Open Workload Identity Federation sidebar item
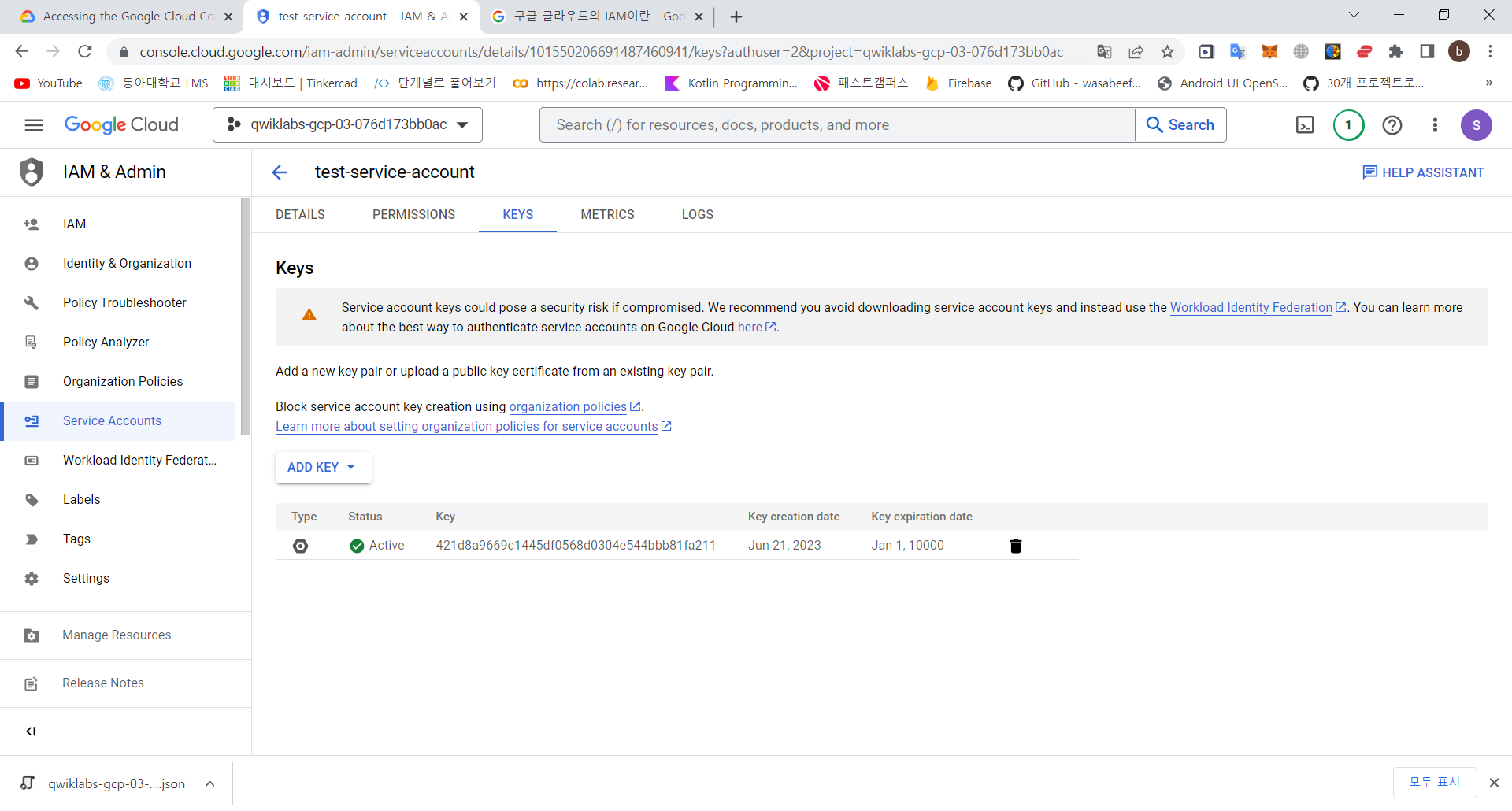Screen dimensions: 1512x811 pyautogui.click(x=118, y=461)
